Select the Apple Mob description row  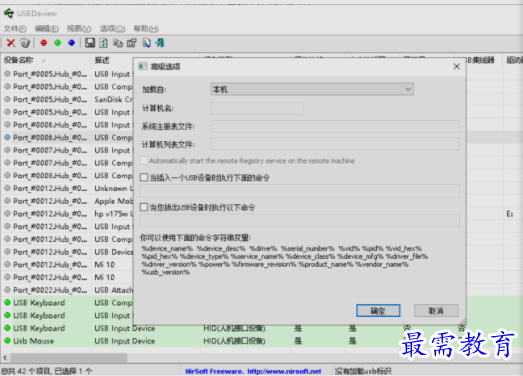[x=113, y=201]
